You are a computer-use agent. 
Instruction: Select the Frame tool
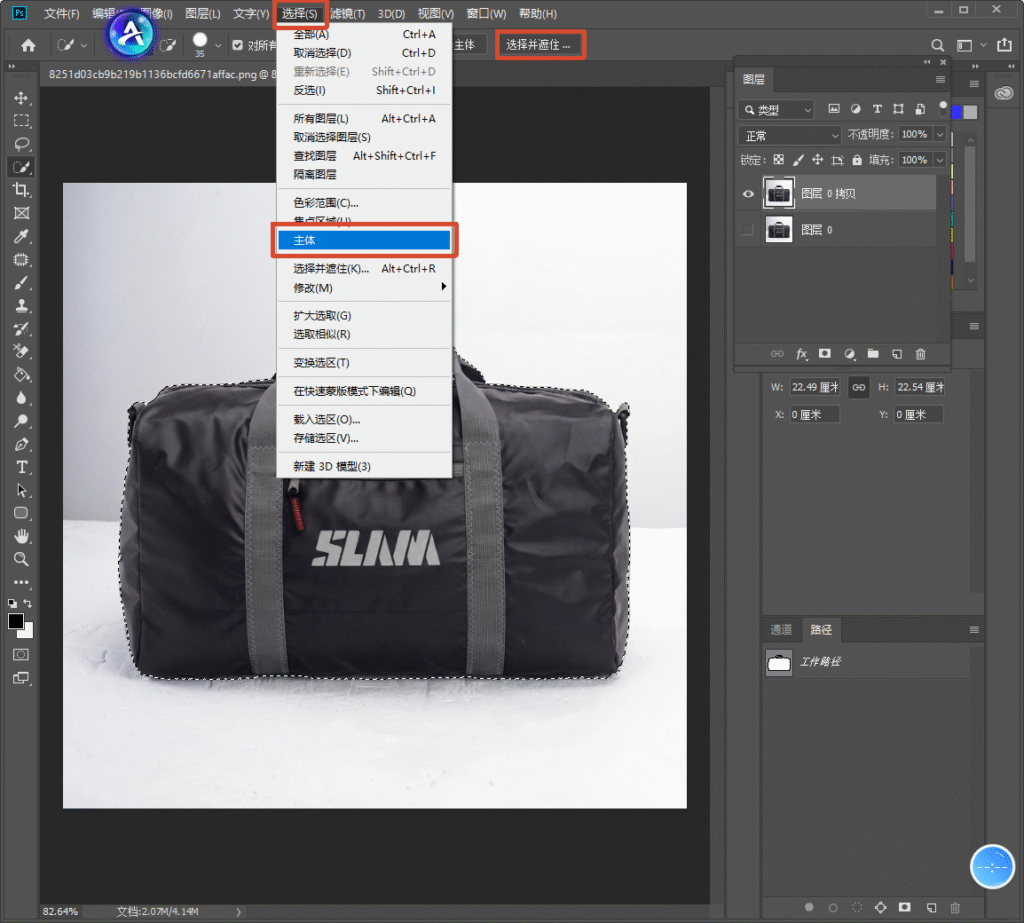pos(21,213)
